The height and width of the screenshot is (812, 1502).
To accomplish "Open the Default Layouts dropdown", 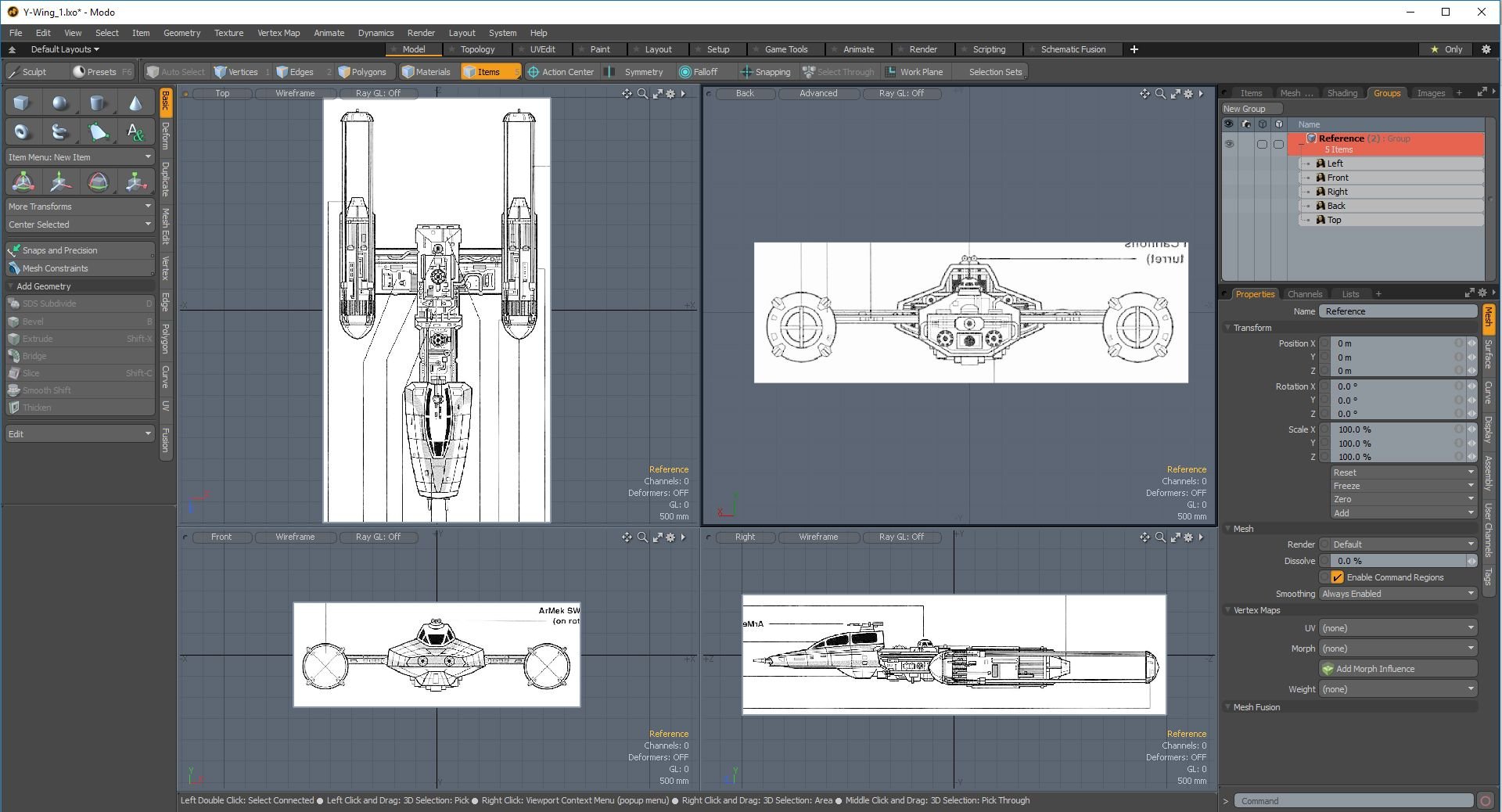I will coord(65,49).
